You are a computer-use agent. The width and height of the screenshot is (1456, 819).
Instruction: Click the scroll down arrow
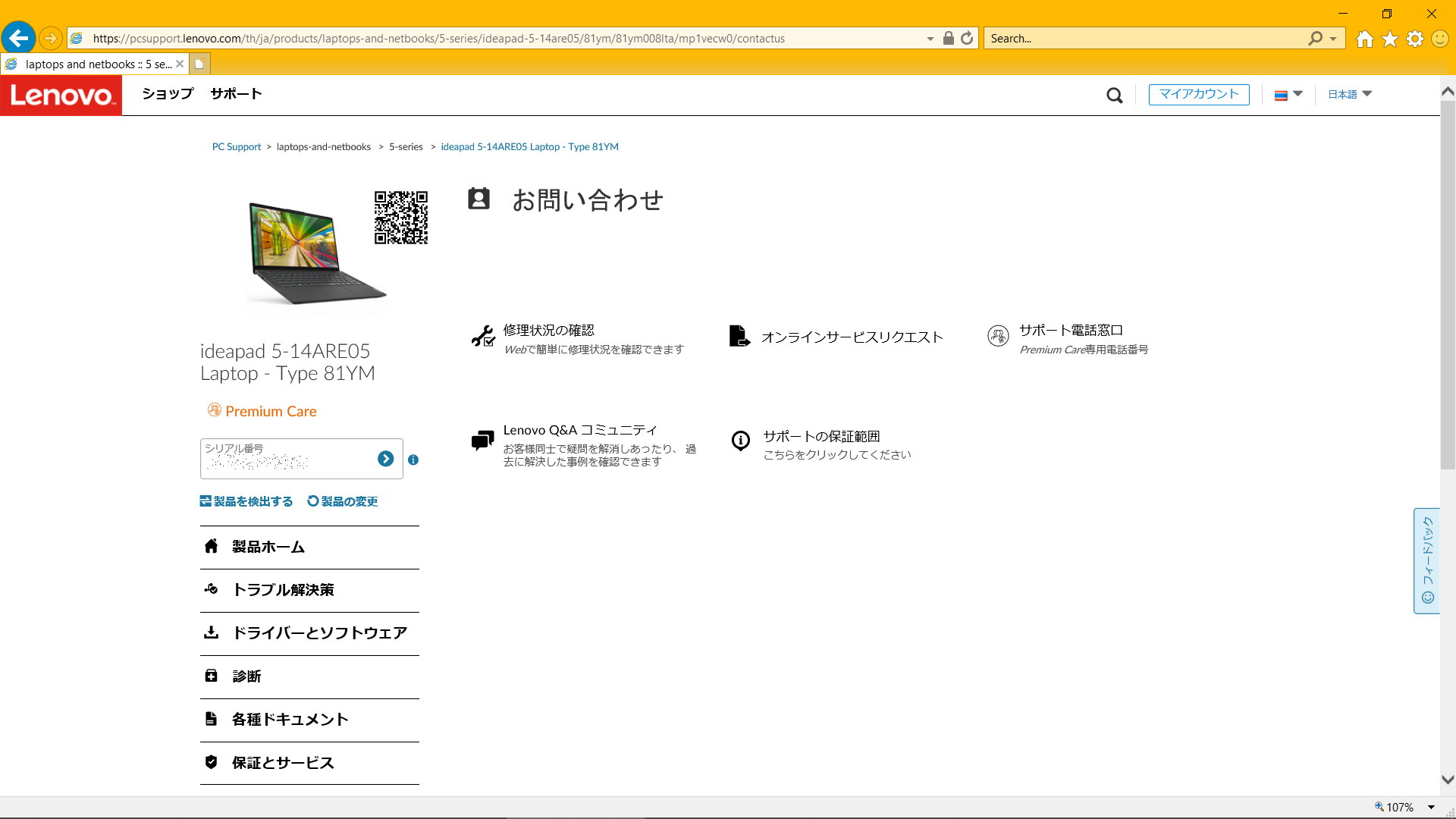(x=1448, y=780)
